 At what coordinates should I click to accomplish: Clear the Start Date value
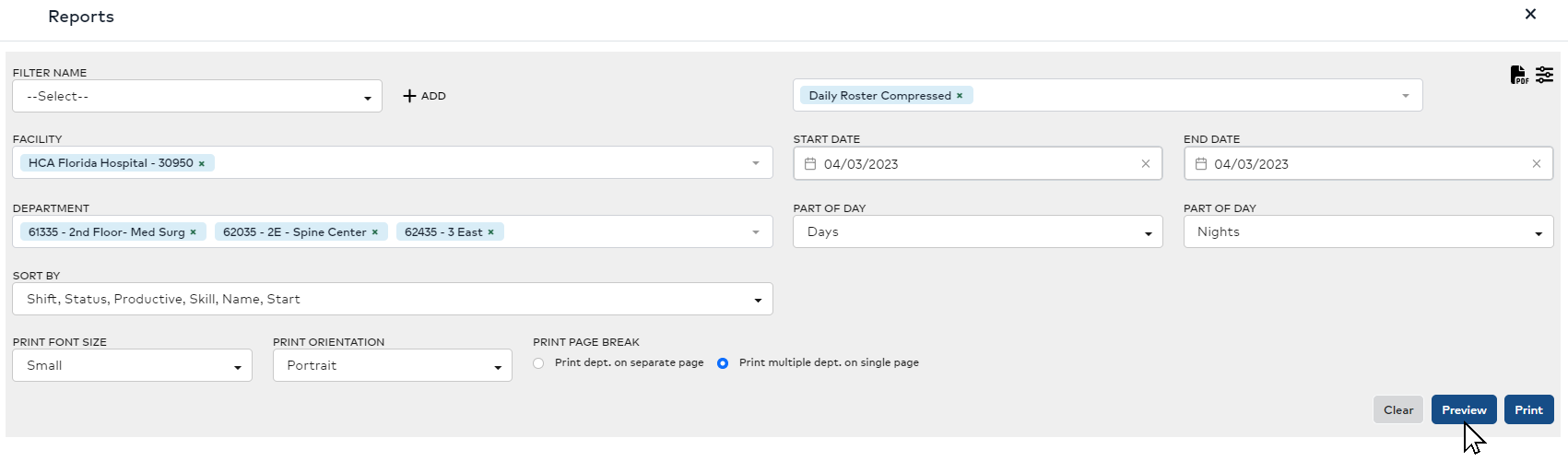tap(1146, 164)
